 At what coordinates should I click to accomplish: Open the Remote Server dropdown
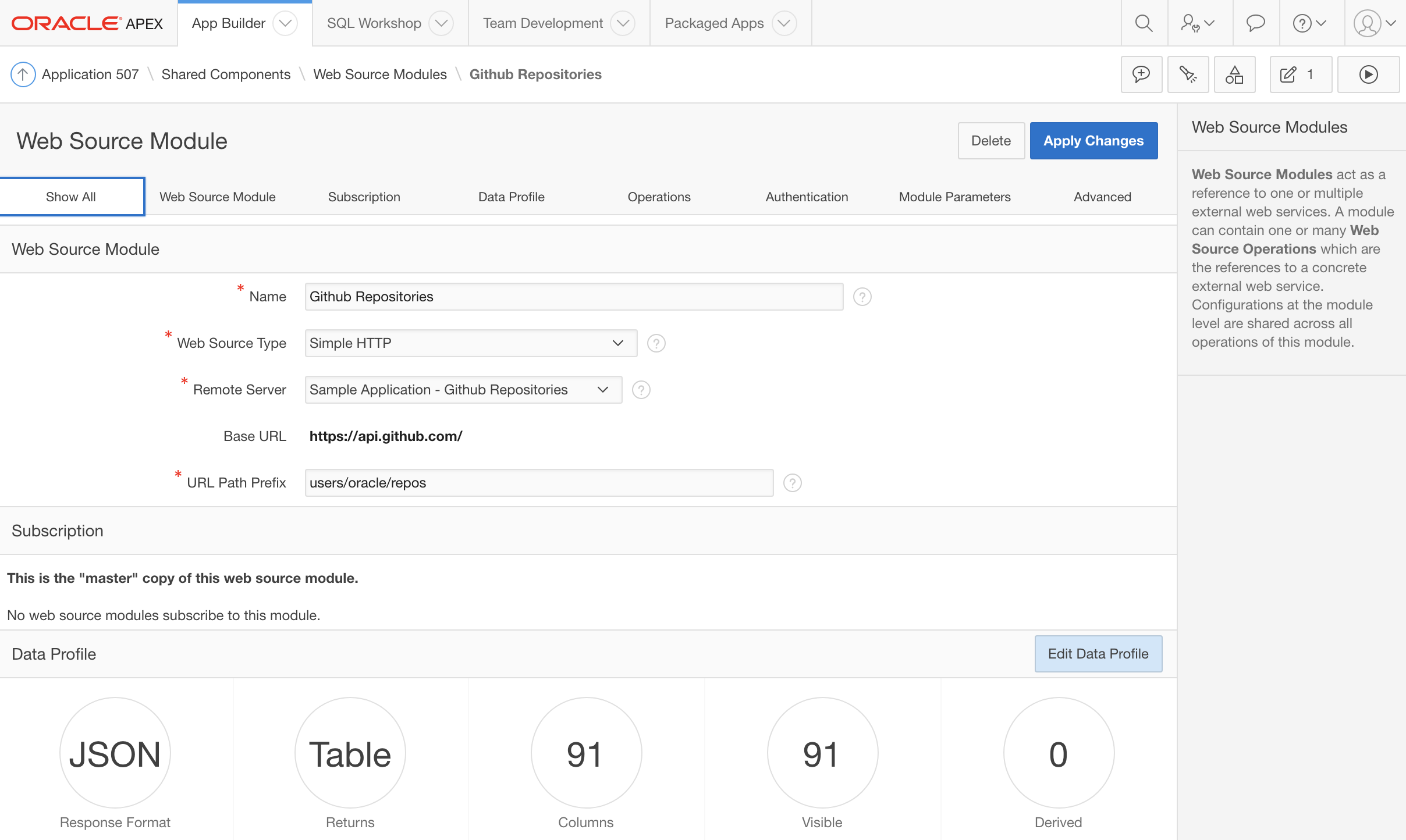(463, 390)
